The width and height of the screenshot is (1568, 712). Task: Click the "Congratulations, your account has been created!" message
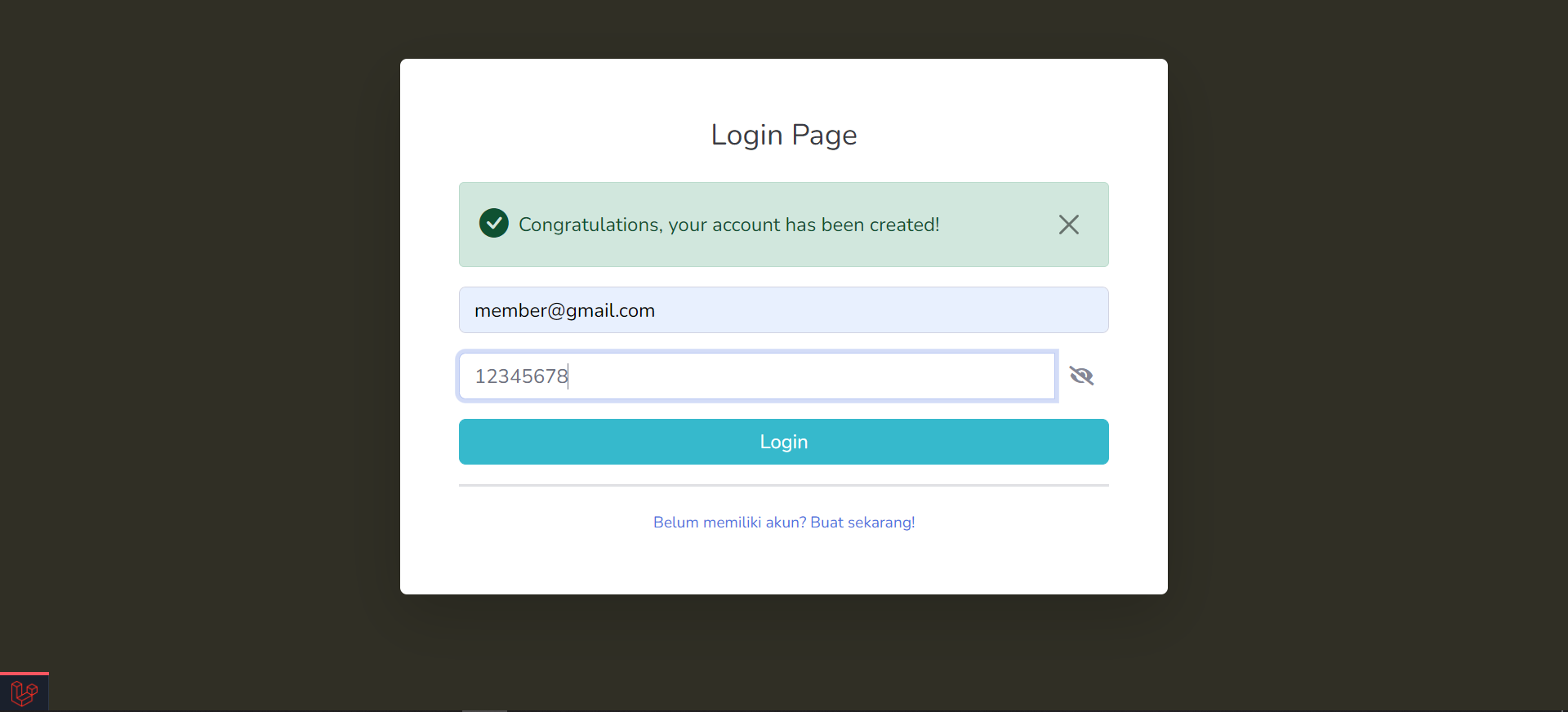728,225
